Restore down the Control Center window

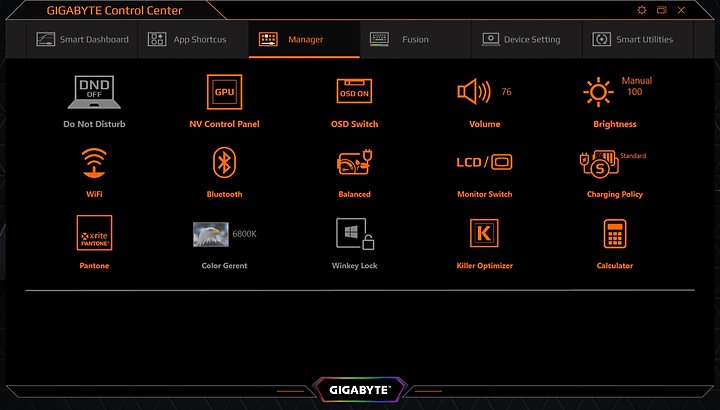pos(662,10)
